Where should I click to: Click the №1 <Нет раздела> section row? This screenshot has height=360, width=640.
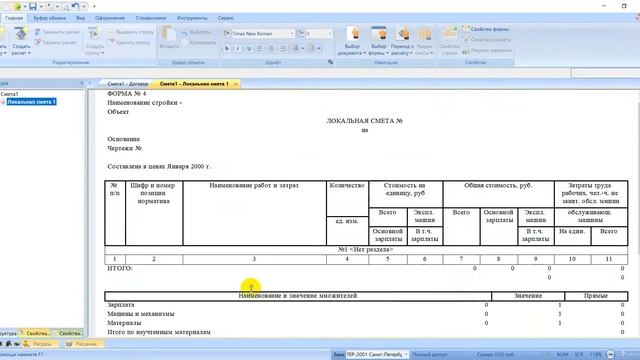pyautogui.click(x=366, y=249)
